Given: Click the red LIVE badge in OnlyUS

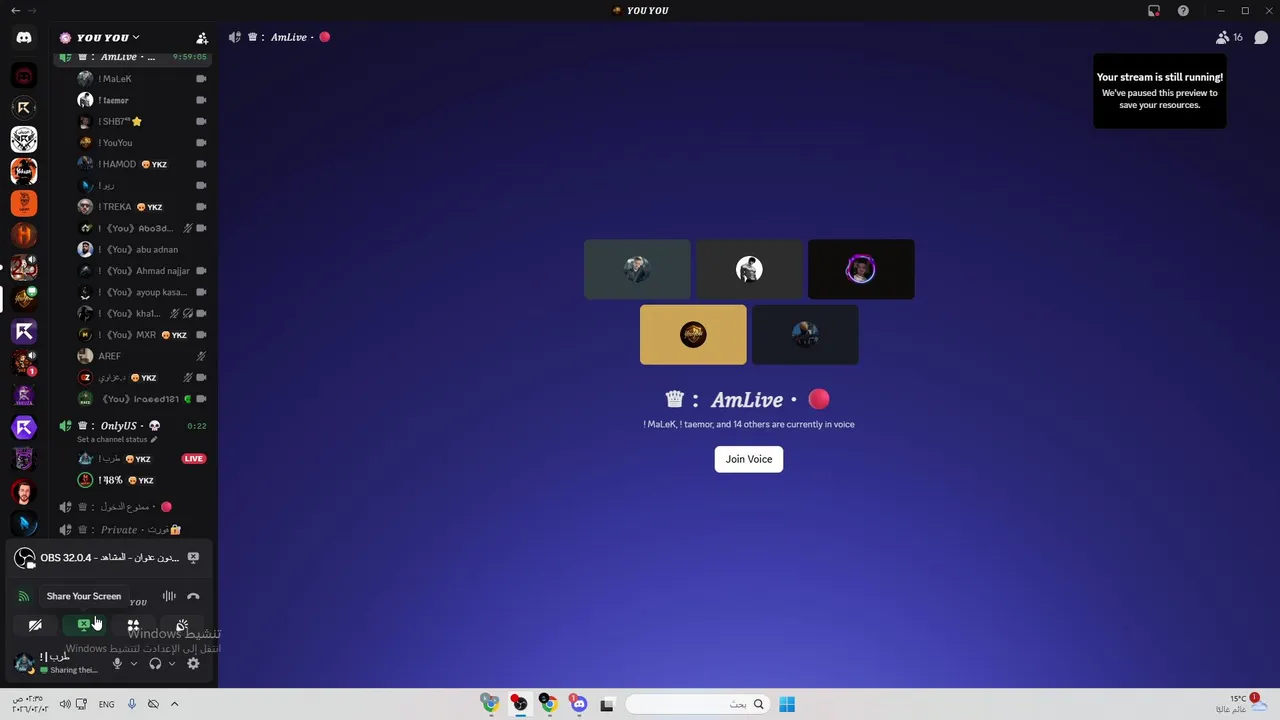Looking at the screenshot, I should pyautogui.click(x=194, y=459).
